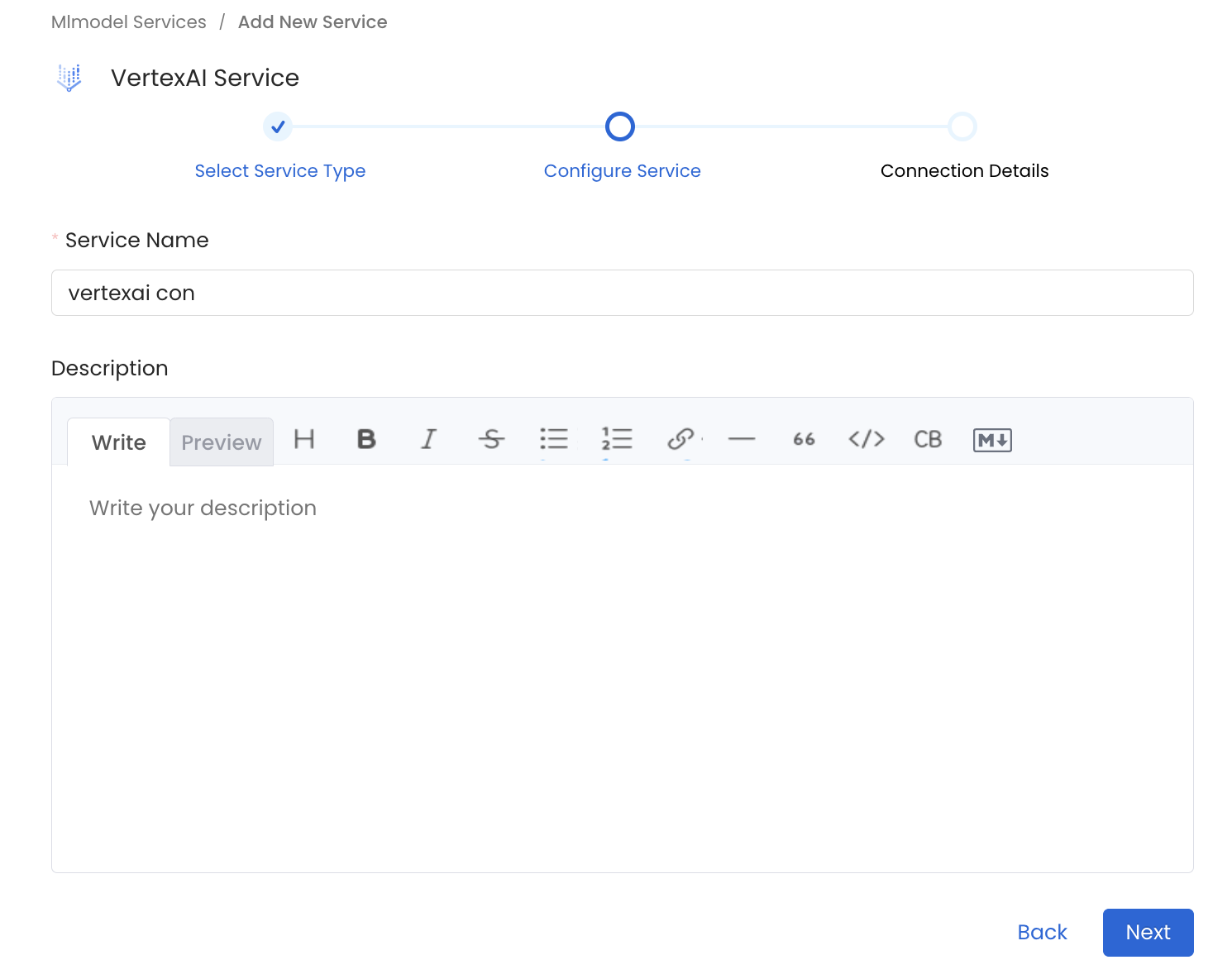Insert inline code with code icon

[867, 439]
